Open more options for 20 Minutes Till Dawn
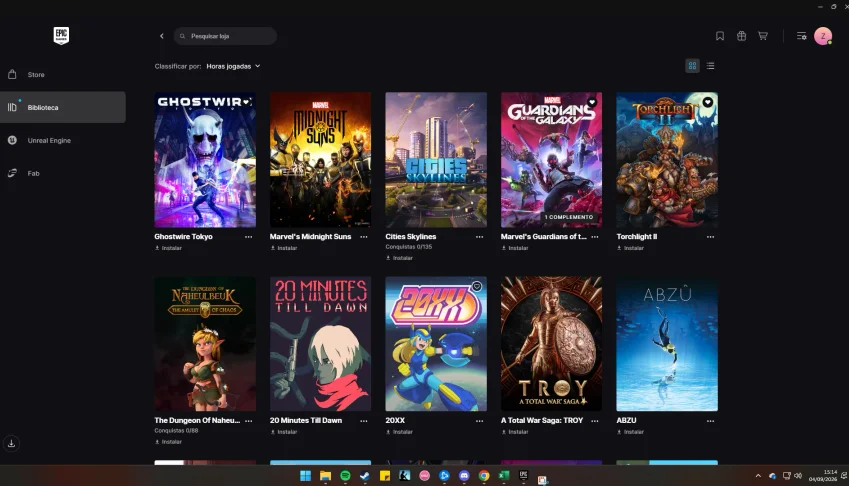The image size is (849, 486). pos(364,421)
